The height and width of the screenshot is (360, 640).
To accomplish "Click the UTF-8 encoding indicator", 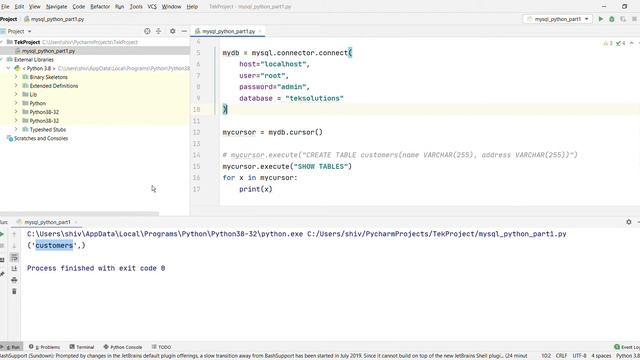I will pos(579,356).
